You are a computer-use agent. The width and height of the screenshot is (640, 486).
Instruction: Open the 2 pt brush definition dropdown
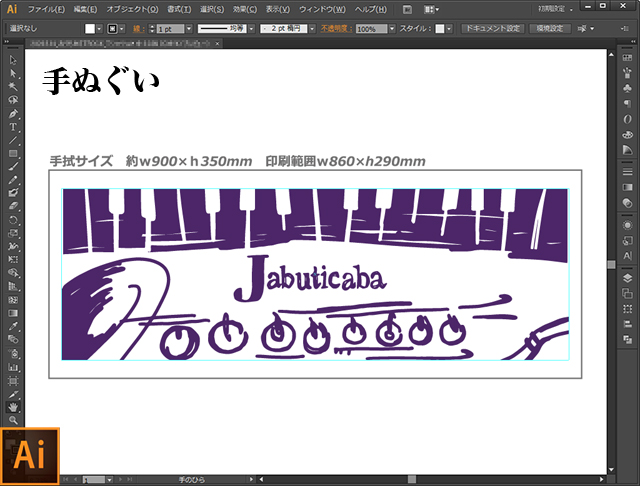pyautogui.click(x=312, y=29)
